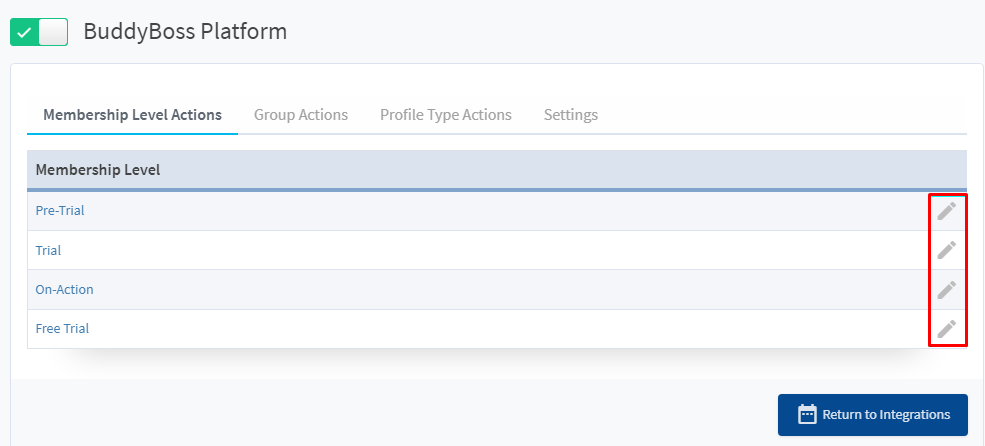Click the green checkmark on platform switch
The width and height of the screenshot is (985, 446).
[x=24, y=32]
